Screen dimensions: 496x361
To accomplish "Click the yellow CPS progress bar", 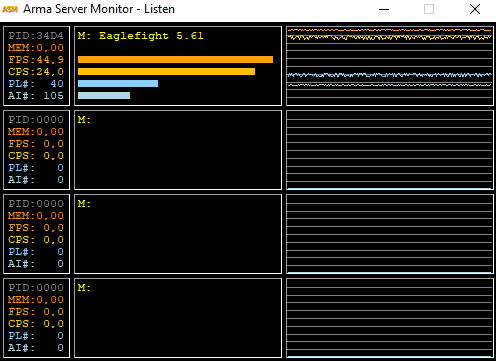I will (166, 72).
